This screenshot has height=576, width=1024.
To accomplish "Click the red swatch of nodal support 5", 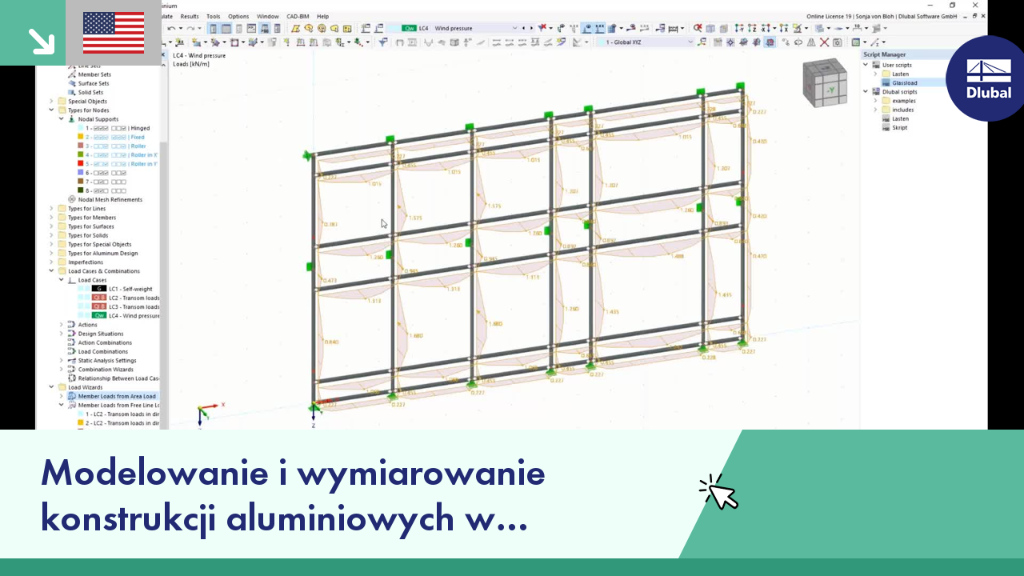I will 81,164.
